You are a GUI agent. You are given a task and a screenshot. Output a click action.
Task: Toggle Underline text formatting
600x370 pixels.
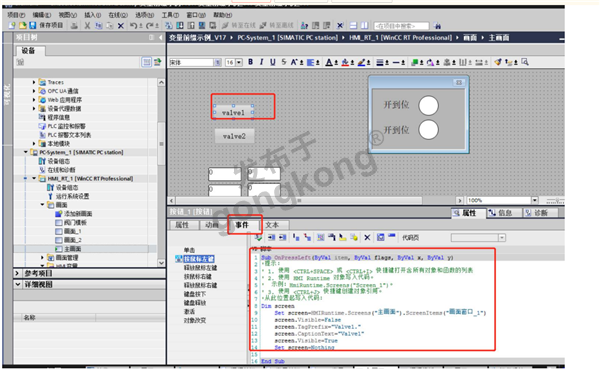click(x=272, y=62)
